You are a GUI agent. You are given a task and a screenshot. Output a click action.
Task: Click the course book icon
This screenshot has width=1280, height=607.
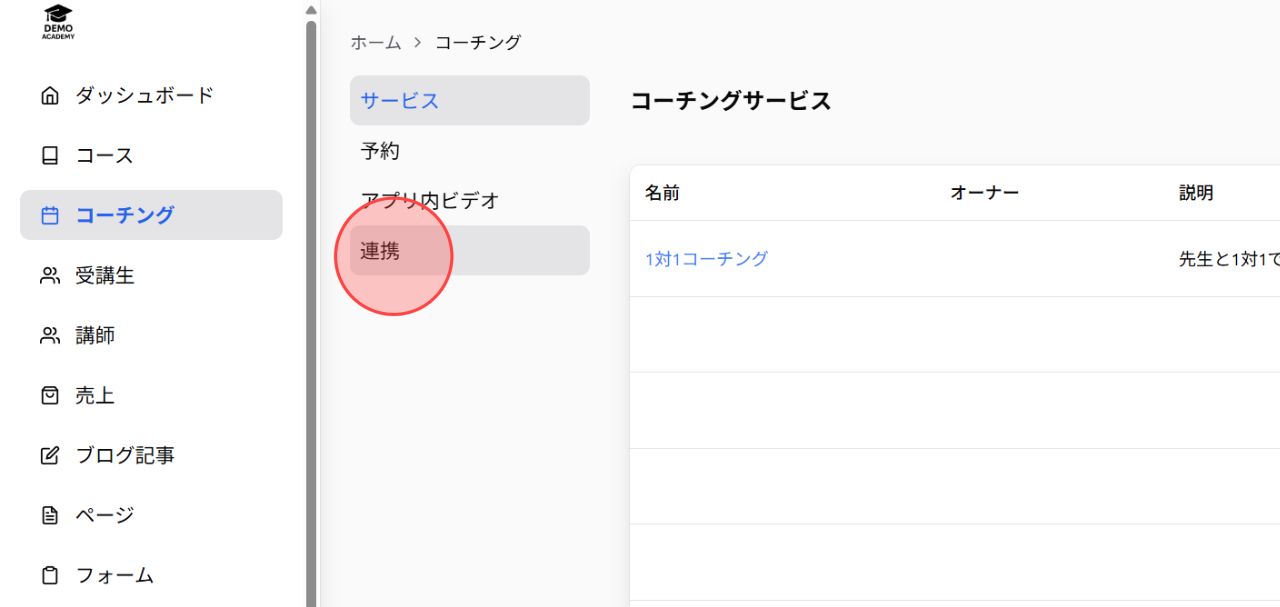(49, 156)
